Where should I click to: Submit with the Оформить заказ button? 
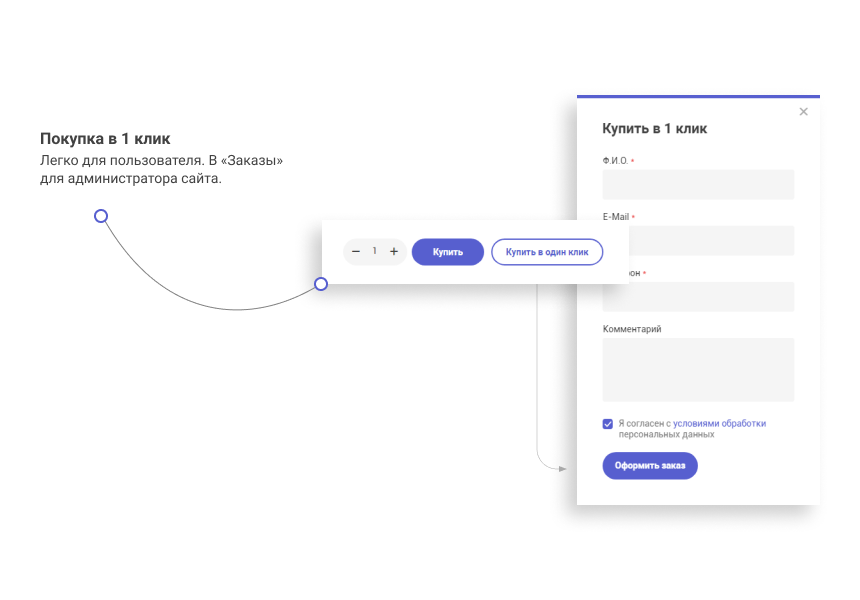649,466
